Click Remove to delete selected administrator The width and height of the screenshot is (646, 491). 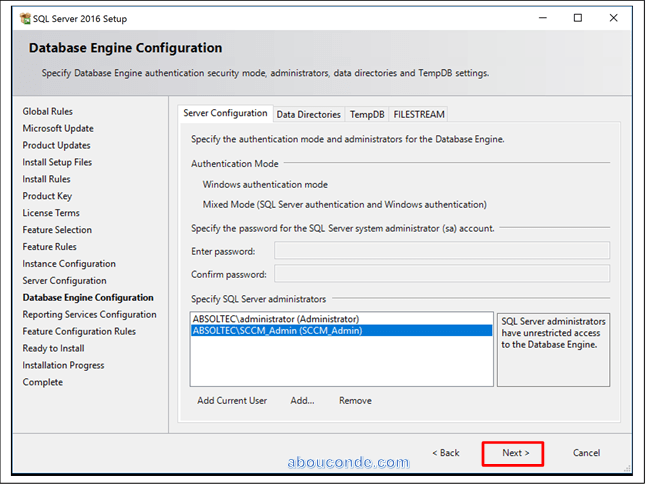click(x=355, y=401)
